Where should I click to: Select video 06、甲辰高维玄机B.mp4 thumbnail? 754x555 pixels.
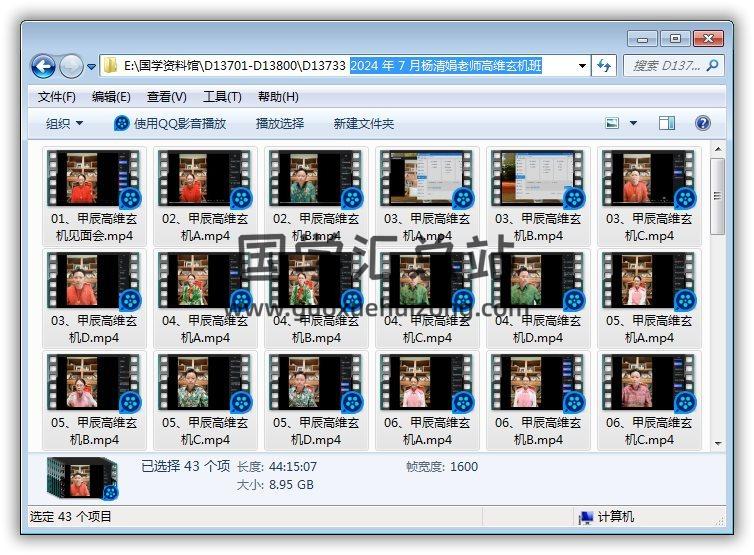[538, 382]
